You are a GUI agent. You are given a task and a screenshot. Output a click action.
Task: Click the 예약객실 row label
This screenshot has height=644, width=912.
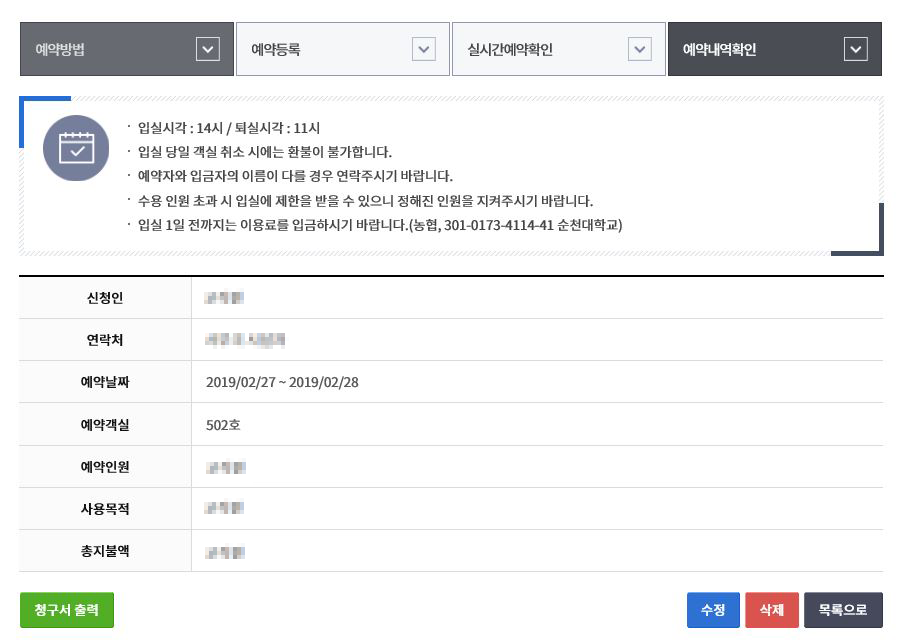coord(105,425)
